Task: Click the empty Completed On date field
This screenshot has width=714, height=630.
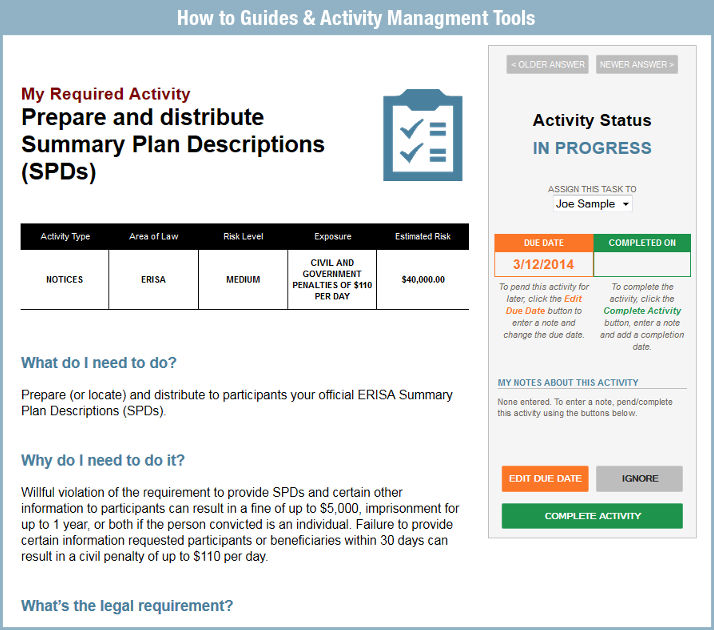Action: click(641, 264)
